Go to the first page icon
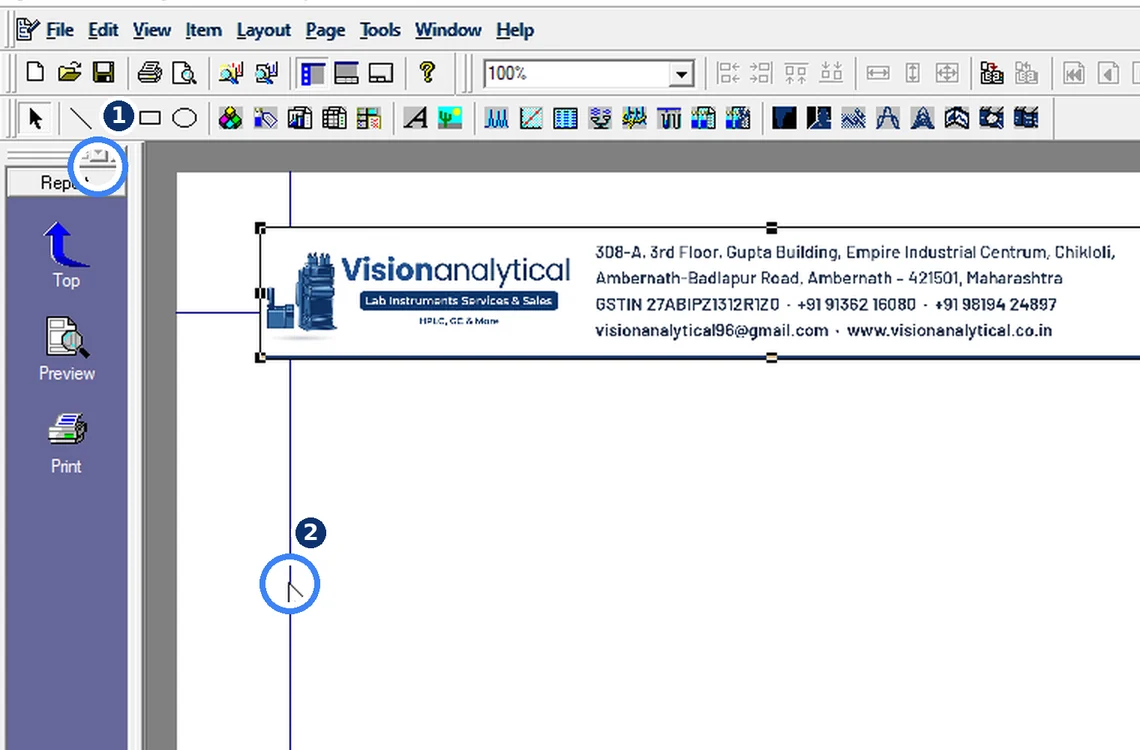Screen dimensions: 1140x750 pyautogui.click(x=1073, y=73)
